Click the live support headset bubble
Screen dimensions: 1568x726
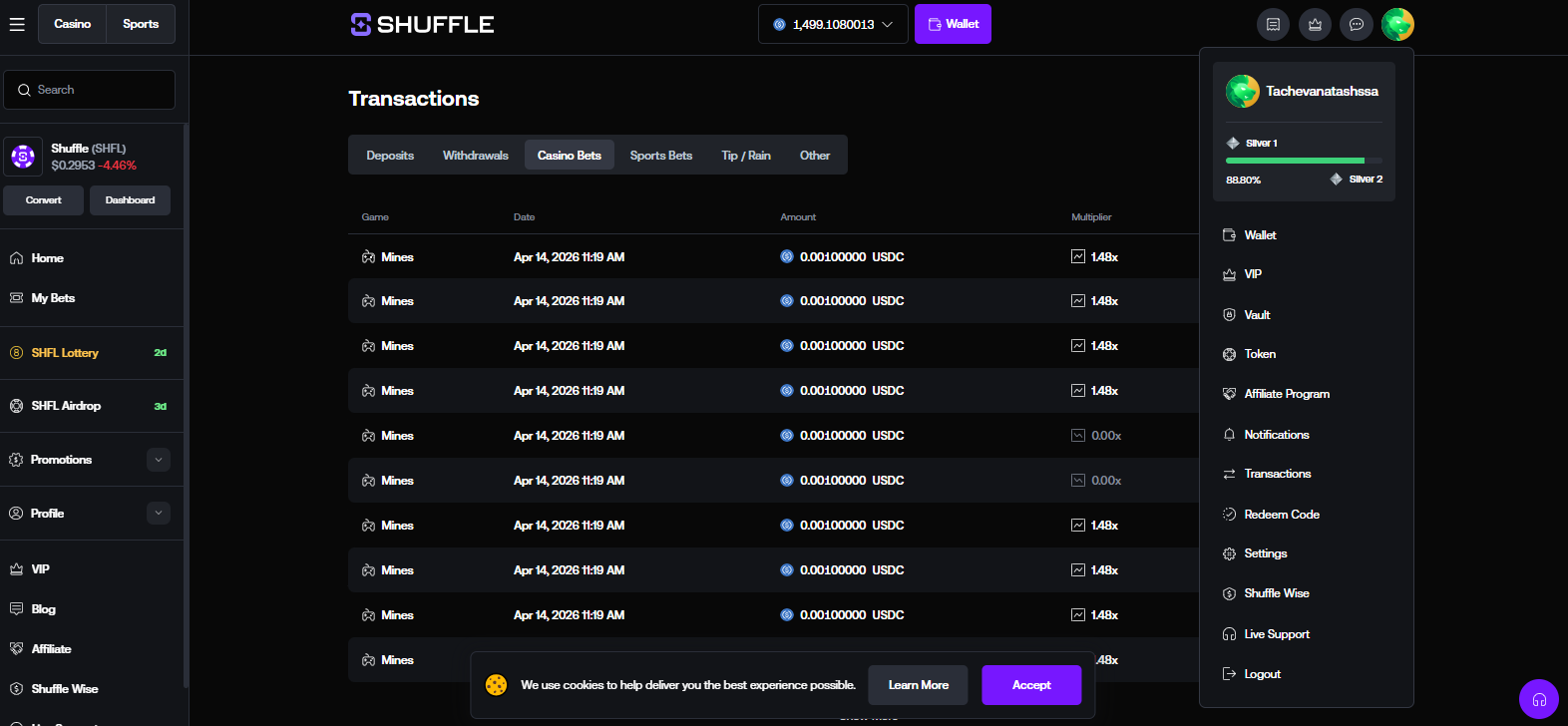point(1538,699)
